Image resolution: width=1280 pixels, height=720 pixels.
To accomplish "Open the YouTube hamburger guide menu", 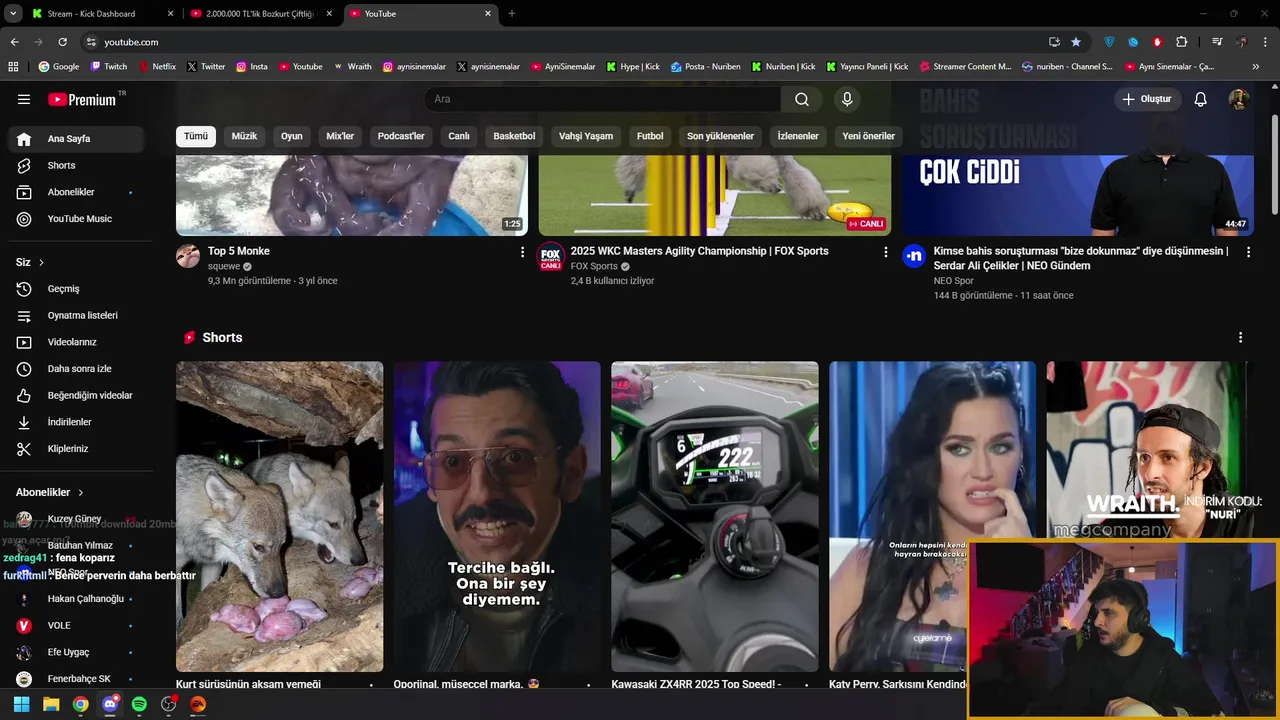I will click(x=24, y=99).
